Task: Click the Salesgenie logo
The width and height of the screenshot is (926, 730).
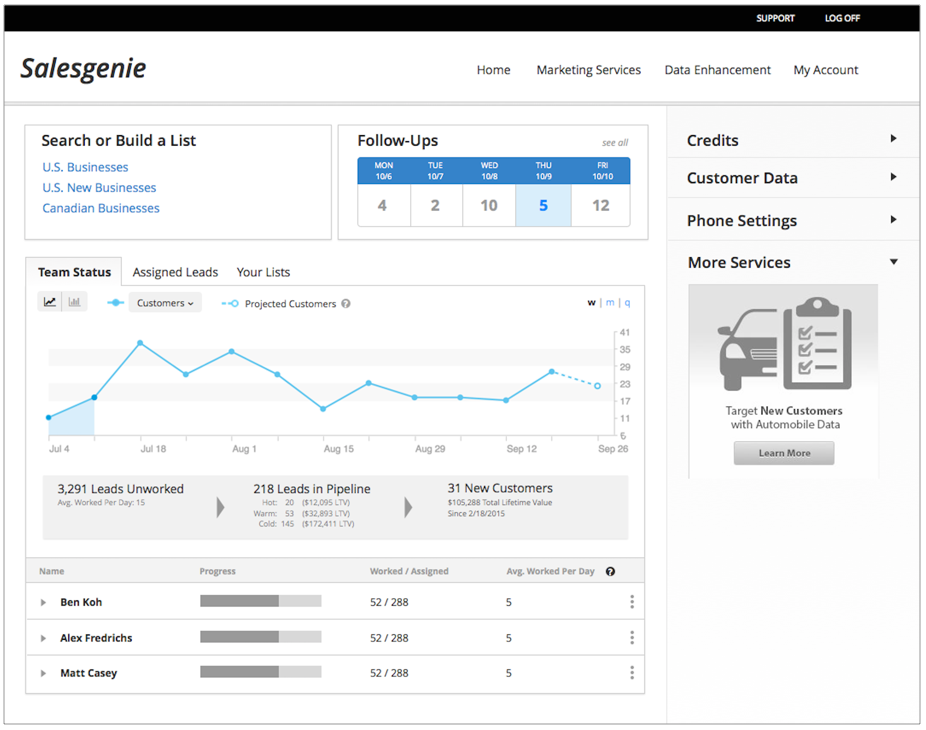Action: coord(83,69)
